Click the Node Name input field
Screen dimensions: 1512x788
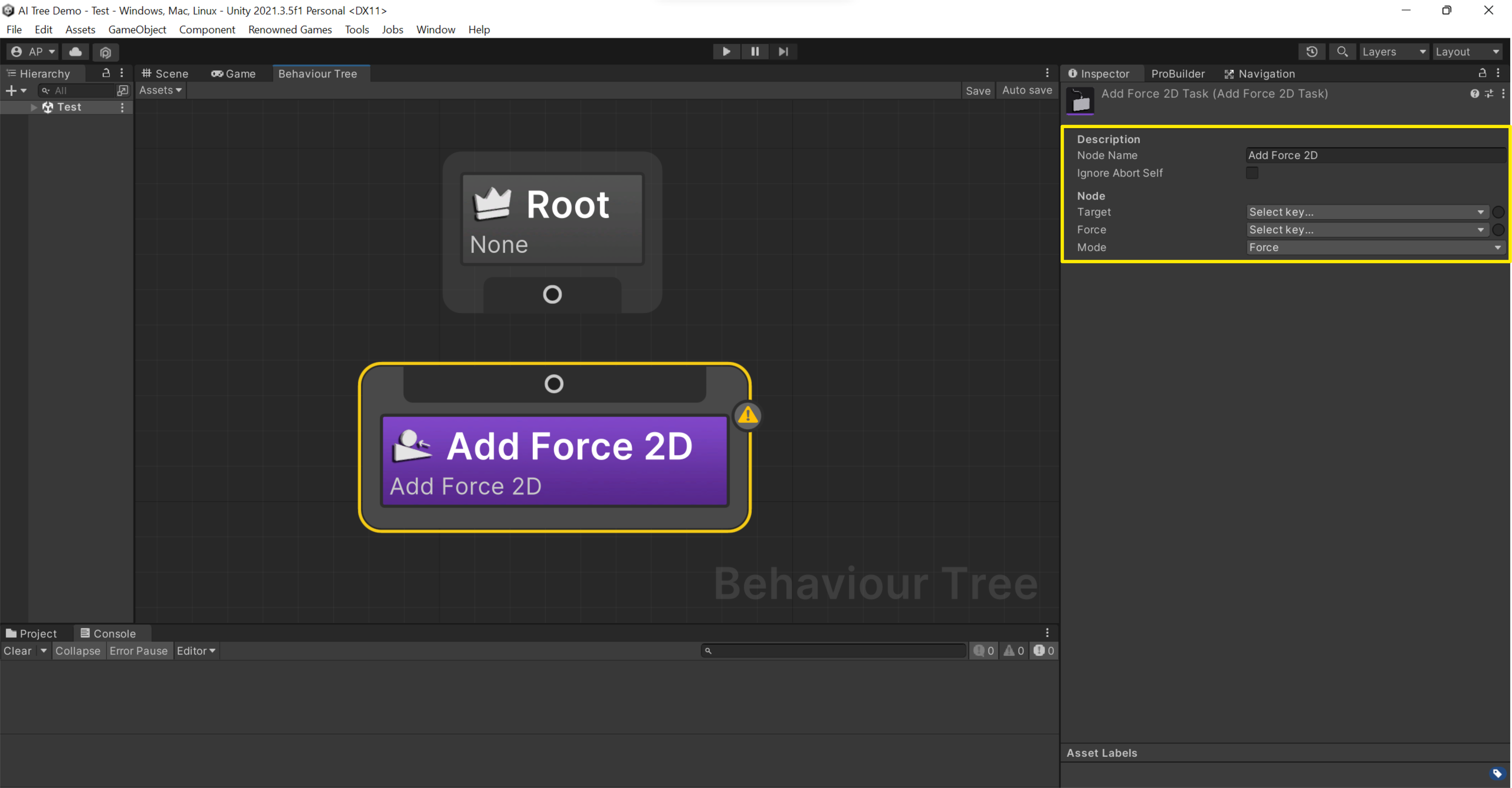pos(1374,155)
